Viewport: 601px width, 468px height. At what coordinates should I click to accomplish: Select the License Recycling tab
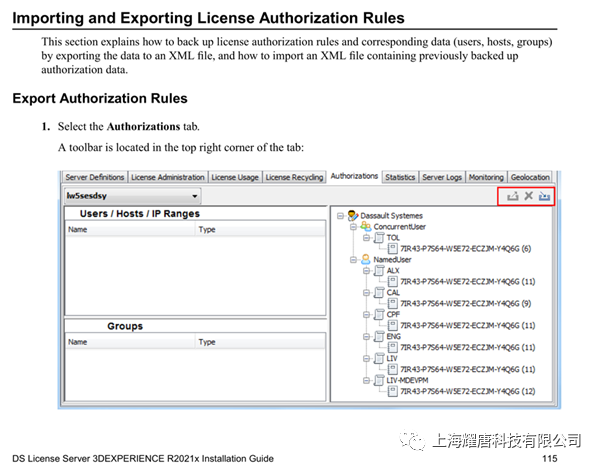[294, 177]
